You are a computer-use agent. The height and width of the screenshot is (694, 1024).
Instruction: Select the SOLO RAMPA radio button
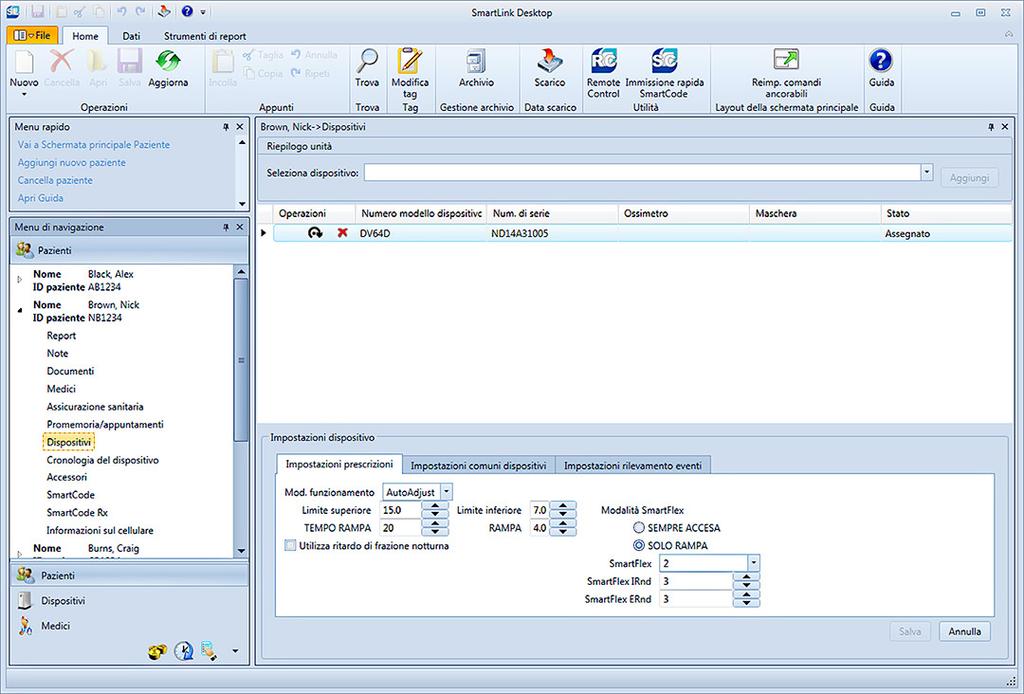pos(639,545)
